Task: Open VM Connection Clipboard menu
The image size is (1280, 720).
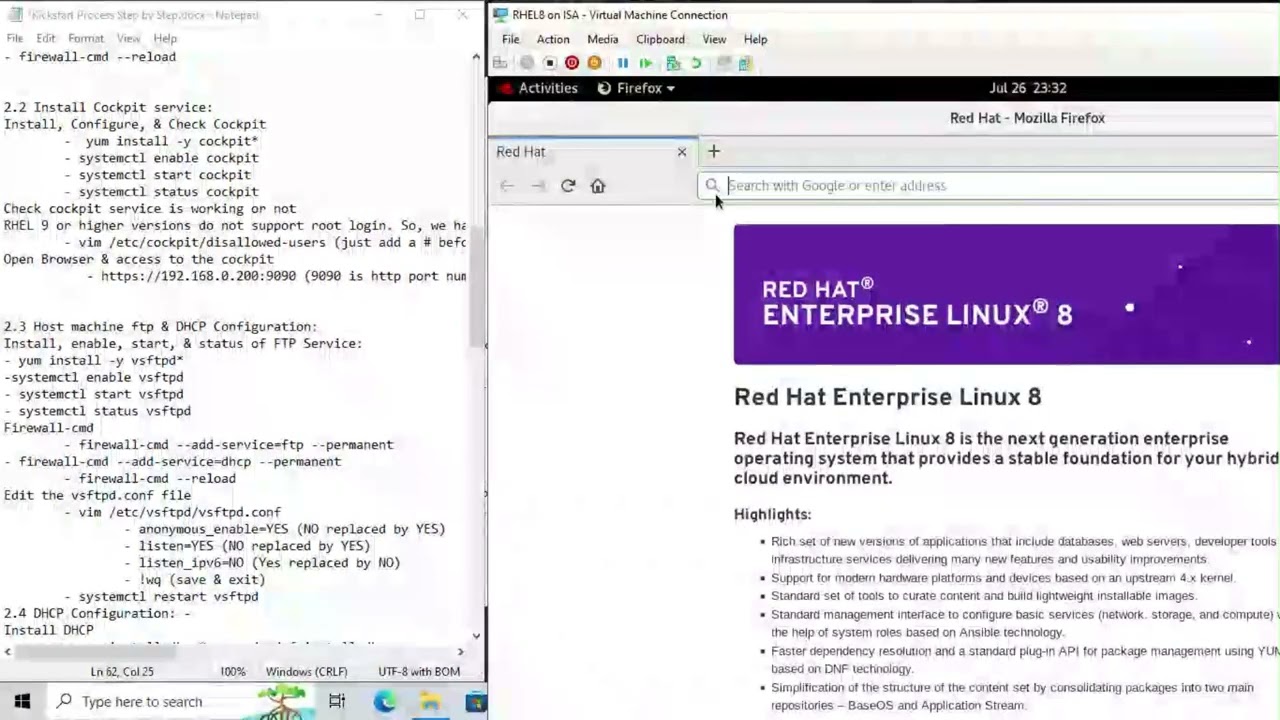Action: 660,39
